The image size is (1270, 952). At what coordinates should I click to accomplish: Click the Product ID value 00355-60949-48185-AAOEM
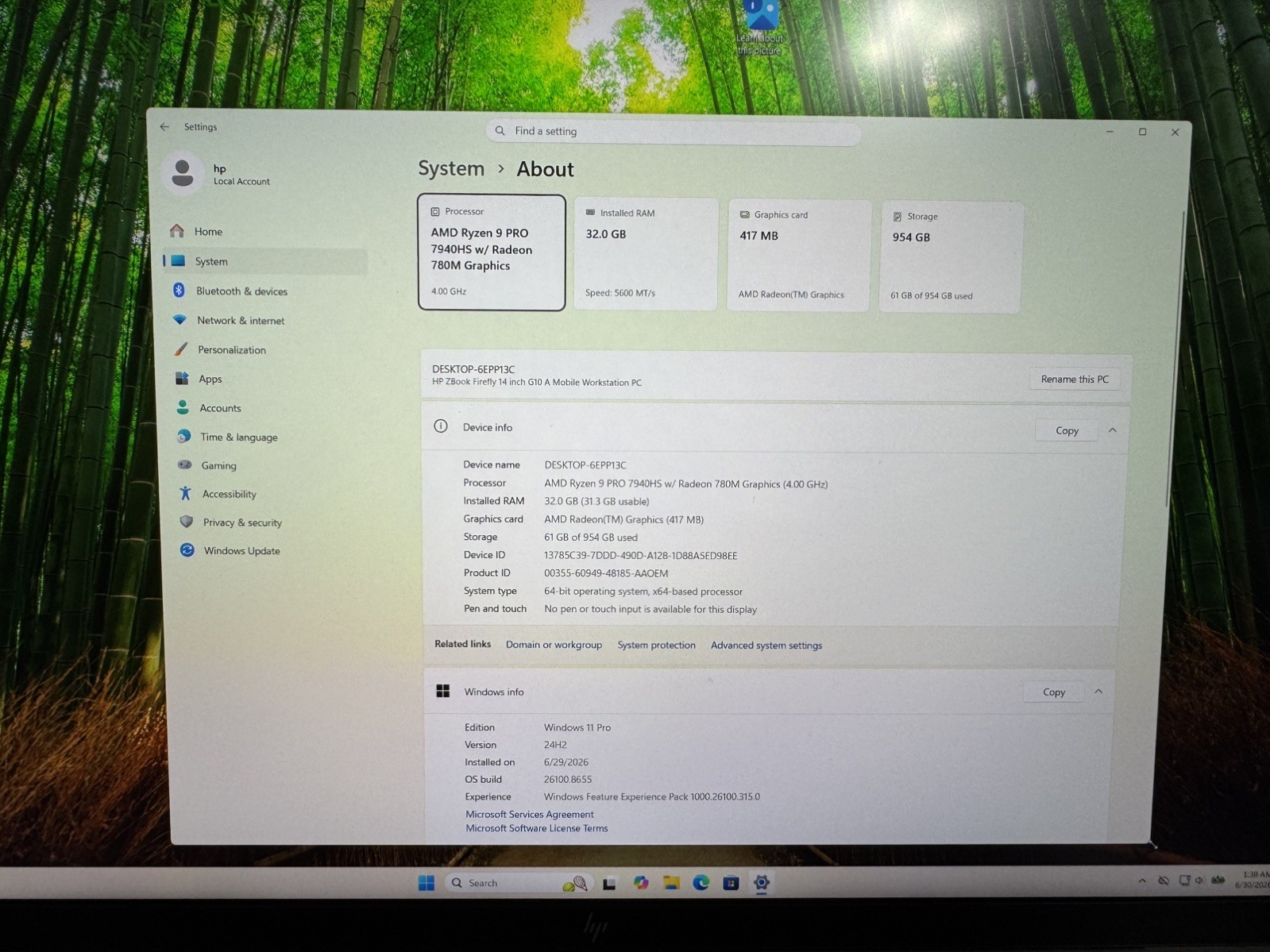click(x=606, y=573)
